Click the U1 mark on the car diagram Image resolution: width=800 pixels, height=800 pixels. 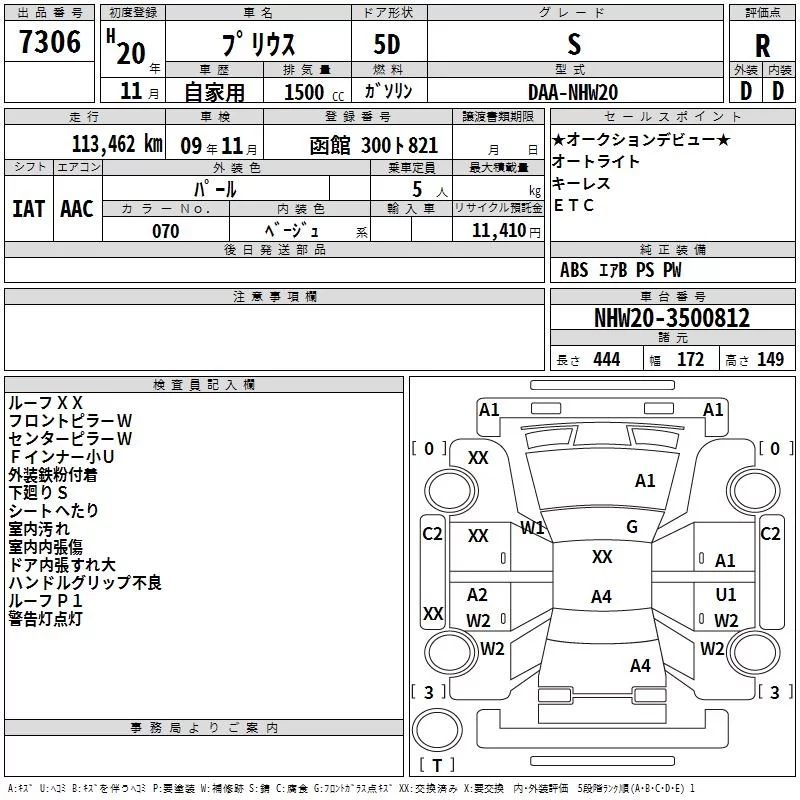pos(726,594)
